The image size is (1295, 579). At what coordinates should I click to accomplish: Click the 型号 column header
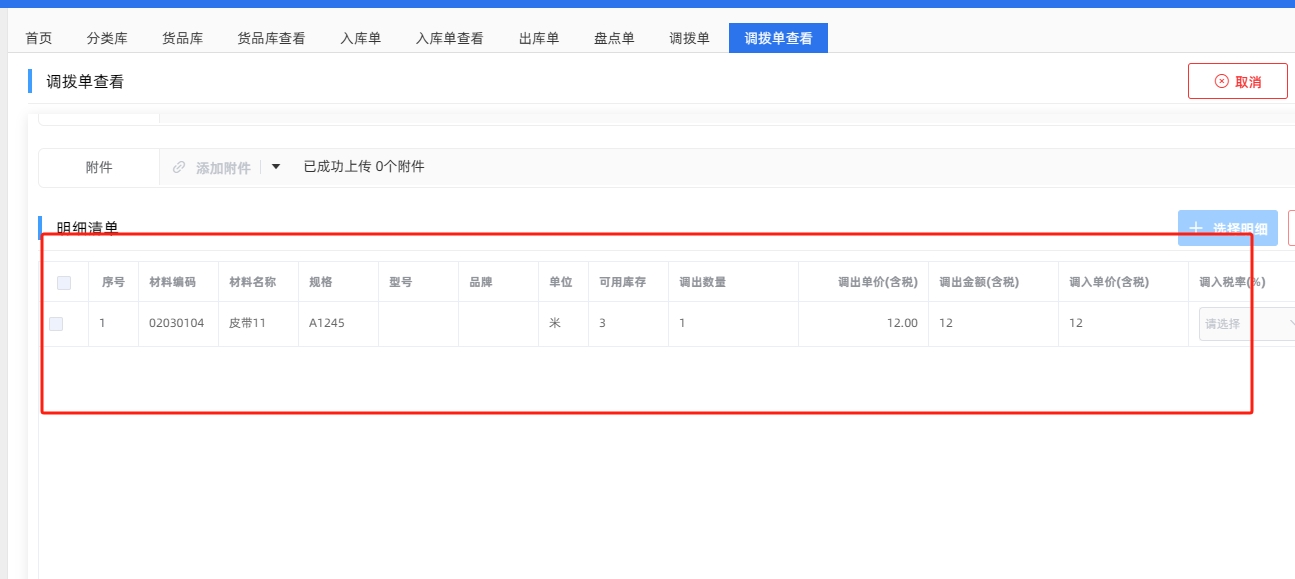pyautogui.click(x=400, y=282)
